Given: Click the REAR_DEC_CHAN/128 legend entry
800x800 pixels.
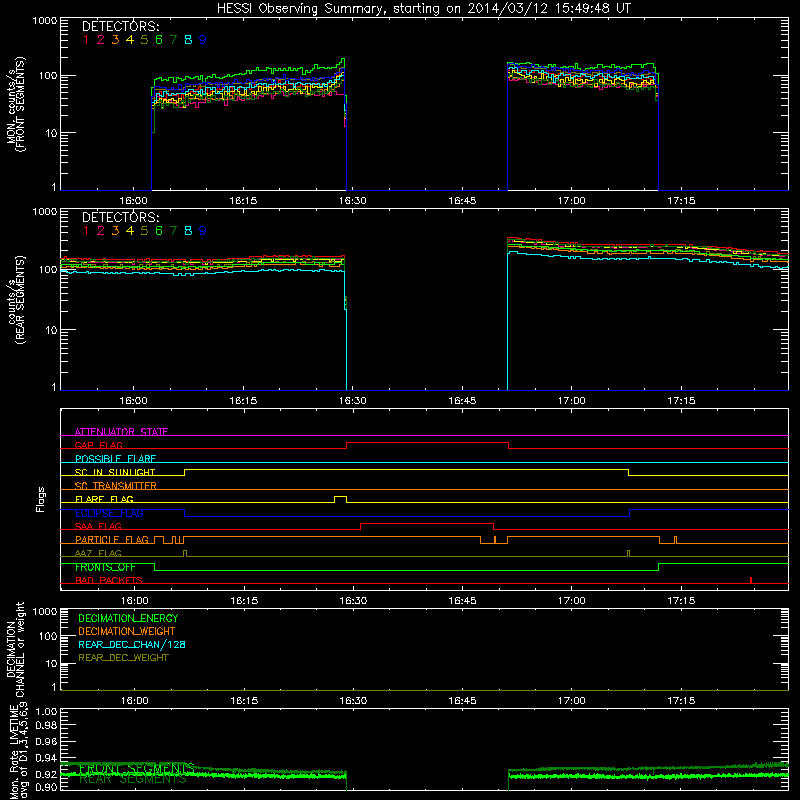Looking at the screenshot, I should tap(132, 645).
